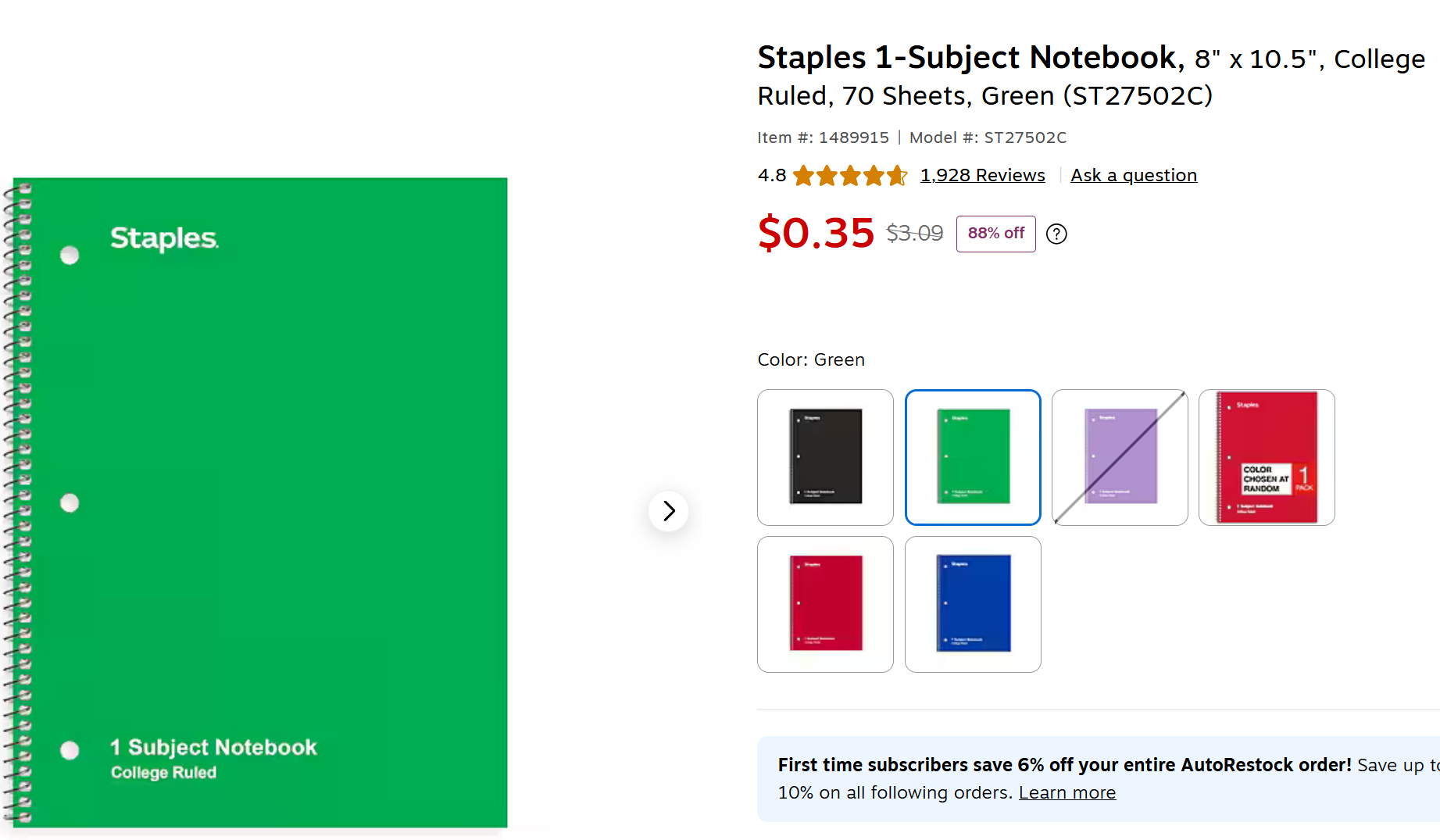Click the crossed-out $3.09 original price
Screen dimensions: 1440x840
[914, 233]
